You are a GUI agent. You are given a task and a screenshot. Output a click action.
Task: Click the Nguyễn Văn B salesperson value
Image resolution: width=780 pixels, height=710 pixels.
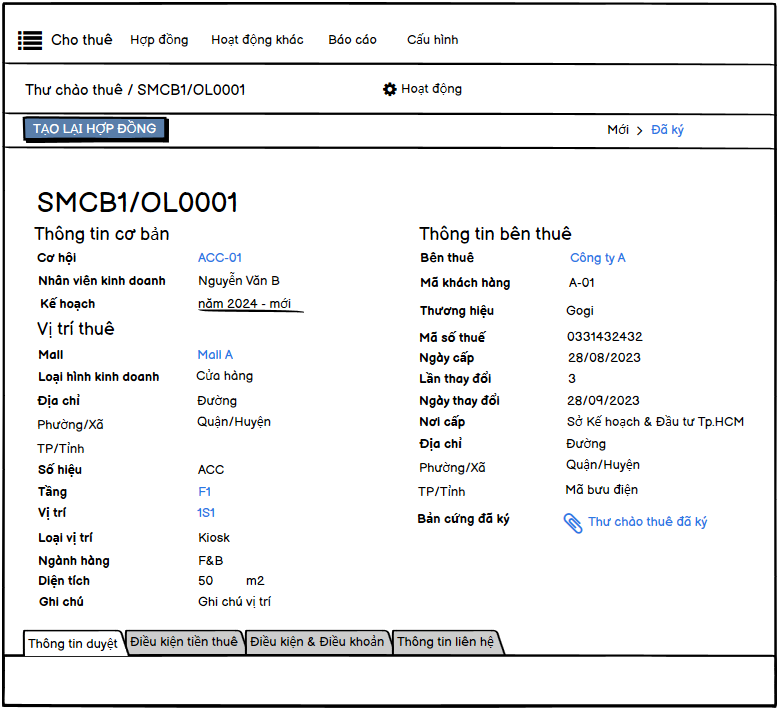(x=239, y=281)
